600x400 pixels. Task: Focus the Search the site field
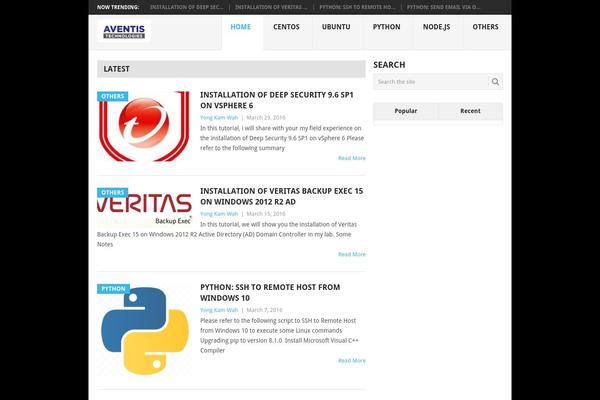[x=431, y=82]
